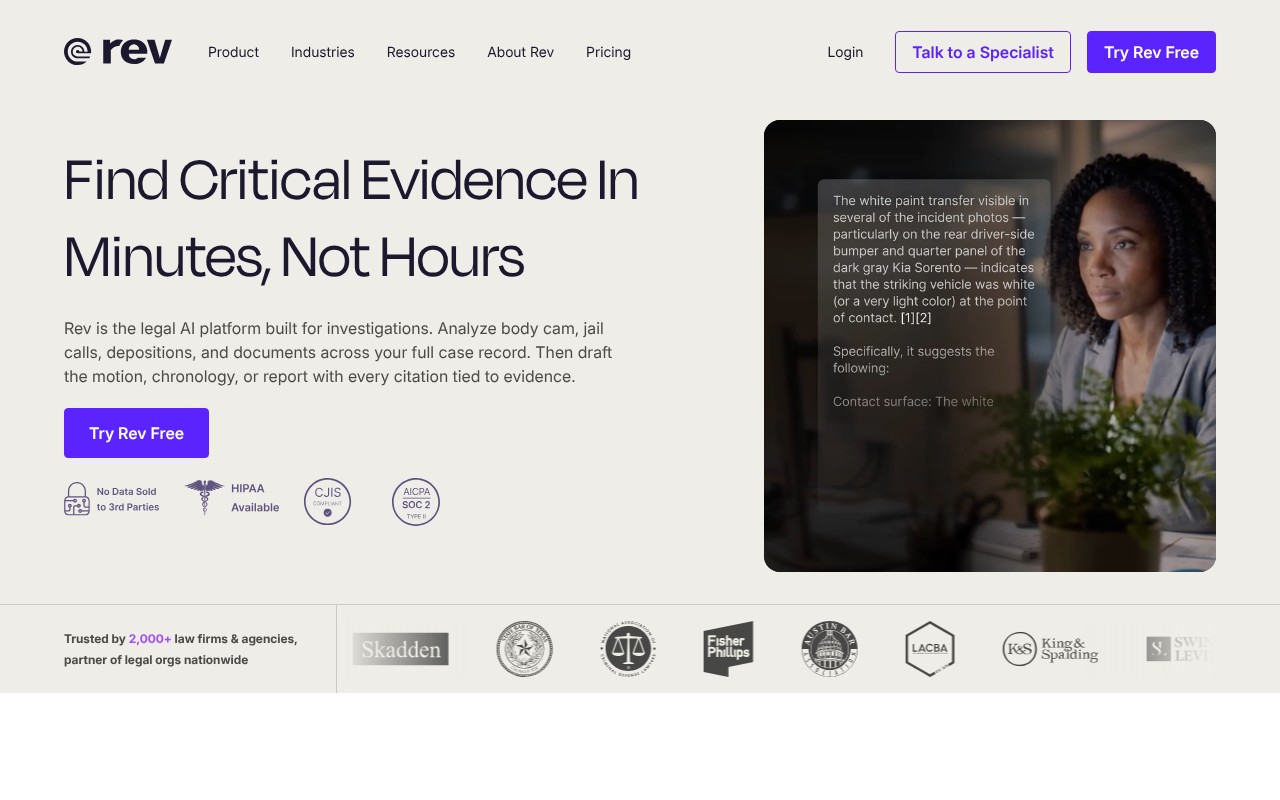Click 'Specifically, it suggests the following:' overlay text
Viewport: 1280px width, 800px height.
pyautogui.click(x=914, y=360)
